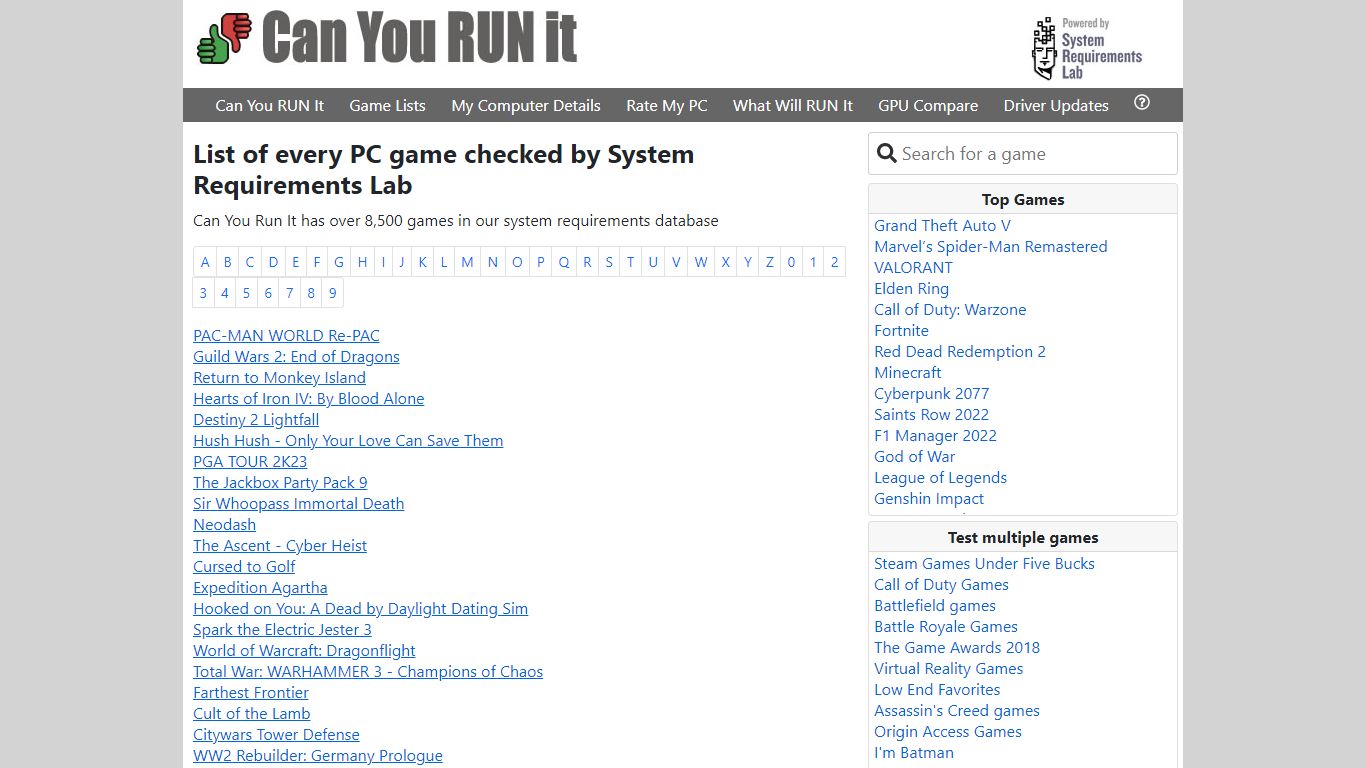The height and width of the screenshot is (768, 1366).
Task: Open Total War: WARHAMMER 3 Champions of Chaos
Action: tap(368, 671)
